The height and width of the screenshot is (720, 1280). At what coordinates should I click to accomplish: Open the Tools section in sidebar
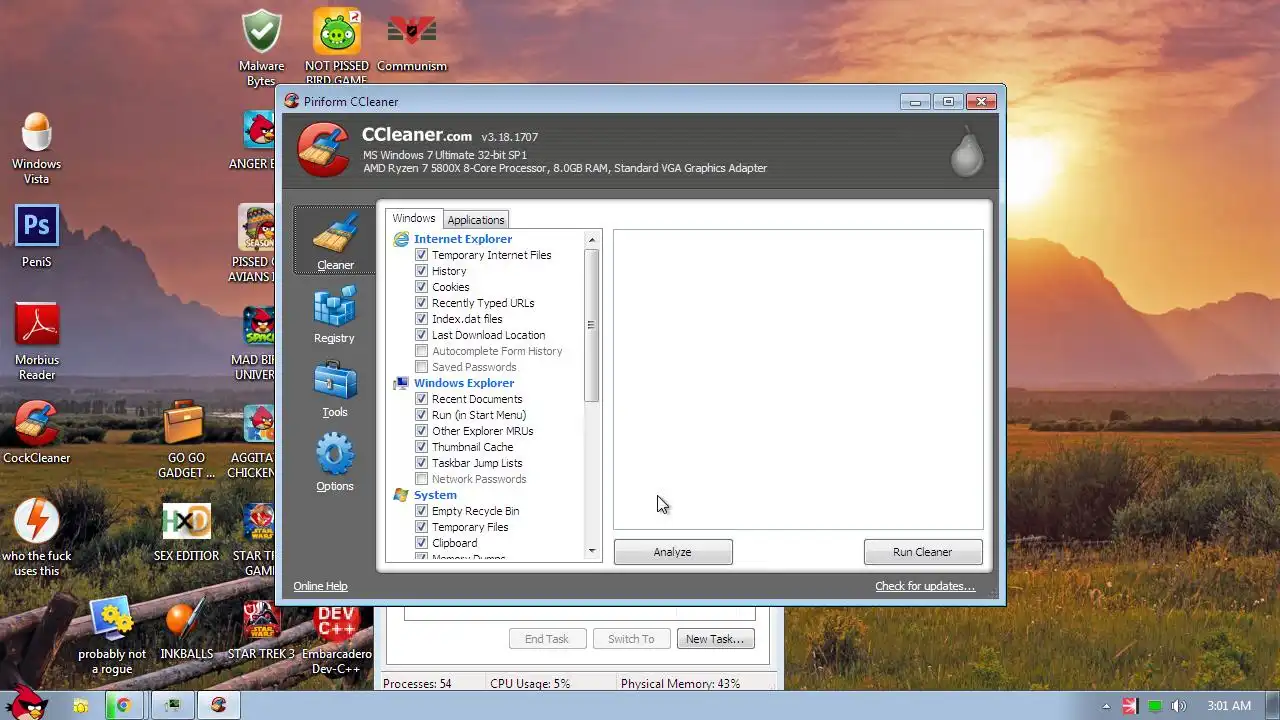pyautogui.click(x=335, y=390)
